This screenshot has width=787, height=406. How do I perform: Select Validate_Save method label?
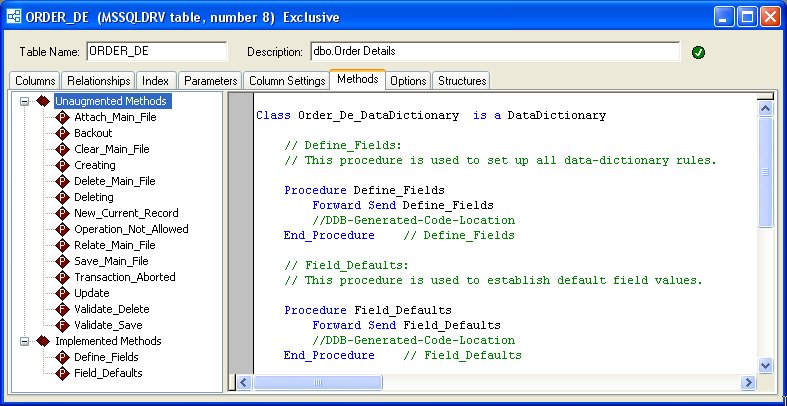point(108,325)
